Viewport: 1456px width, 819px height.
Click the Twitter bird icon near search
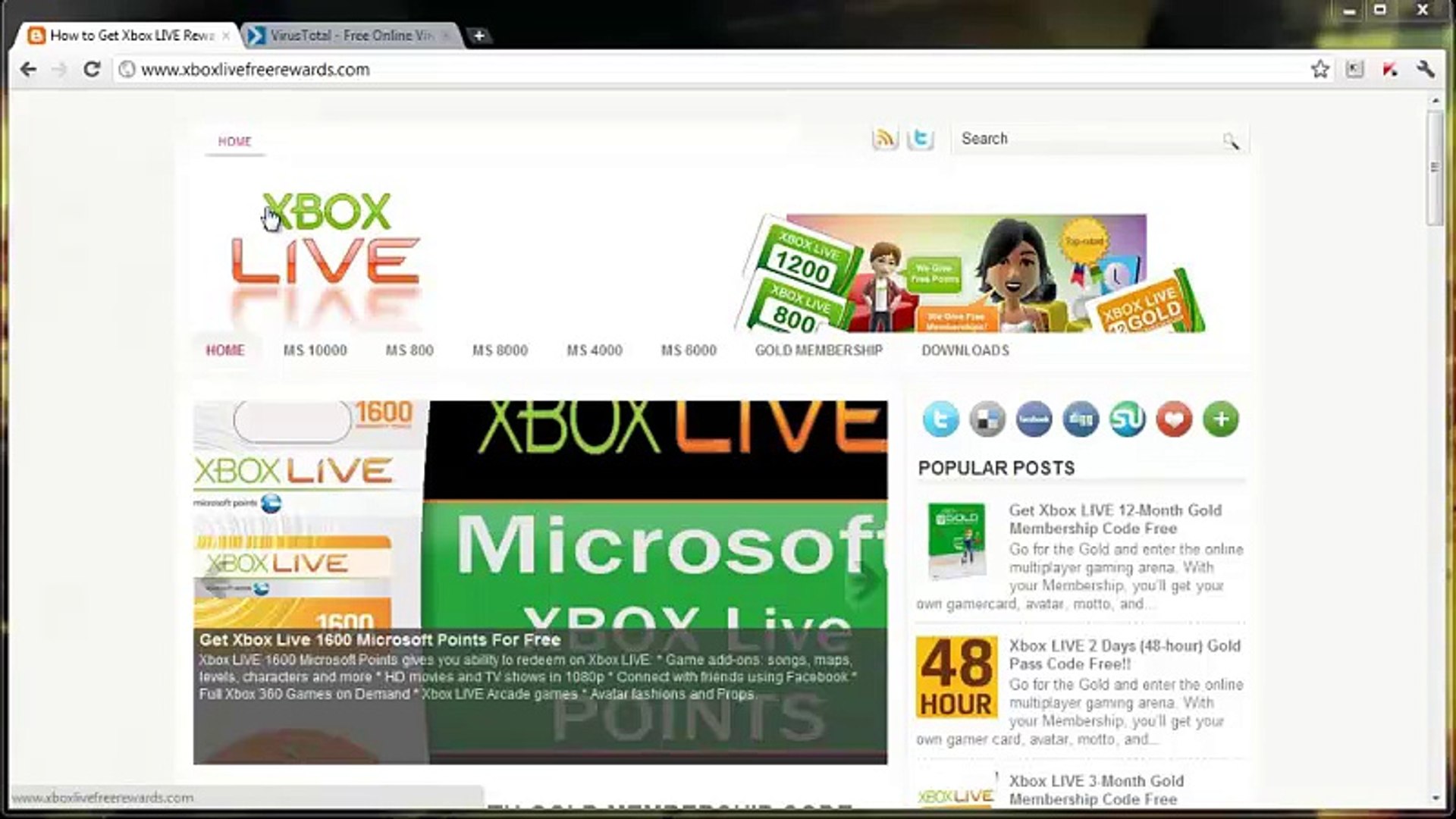[x=921, y=139]
